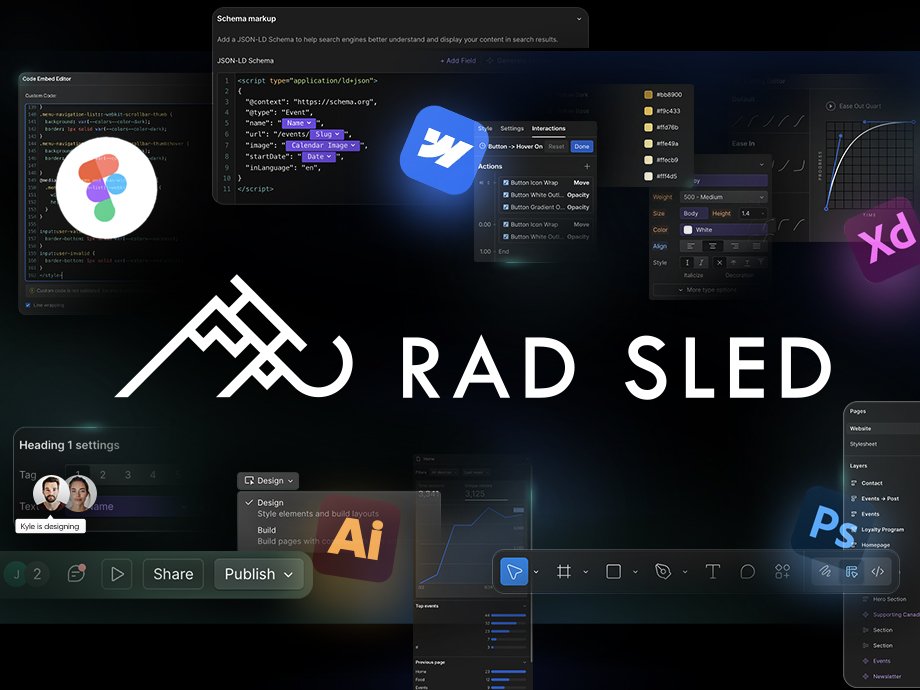Select the Loyalty Program layer

click(882, 529)
